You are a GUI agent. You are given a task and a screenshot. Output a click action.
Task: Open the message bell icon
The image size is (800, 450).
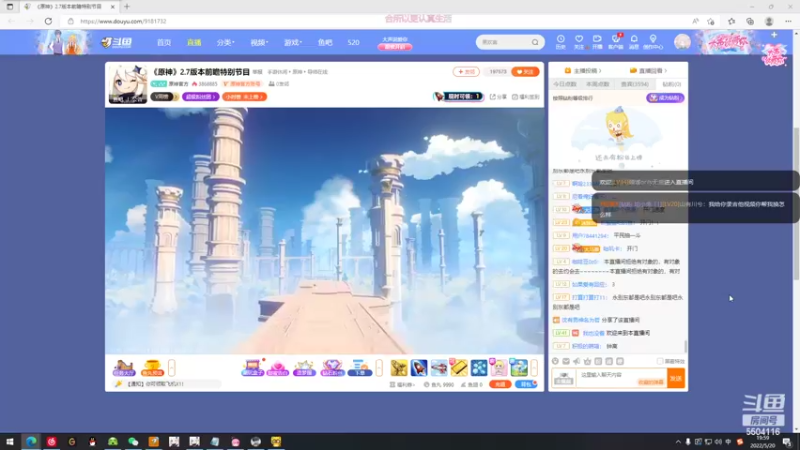[634, 42]
